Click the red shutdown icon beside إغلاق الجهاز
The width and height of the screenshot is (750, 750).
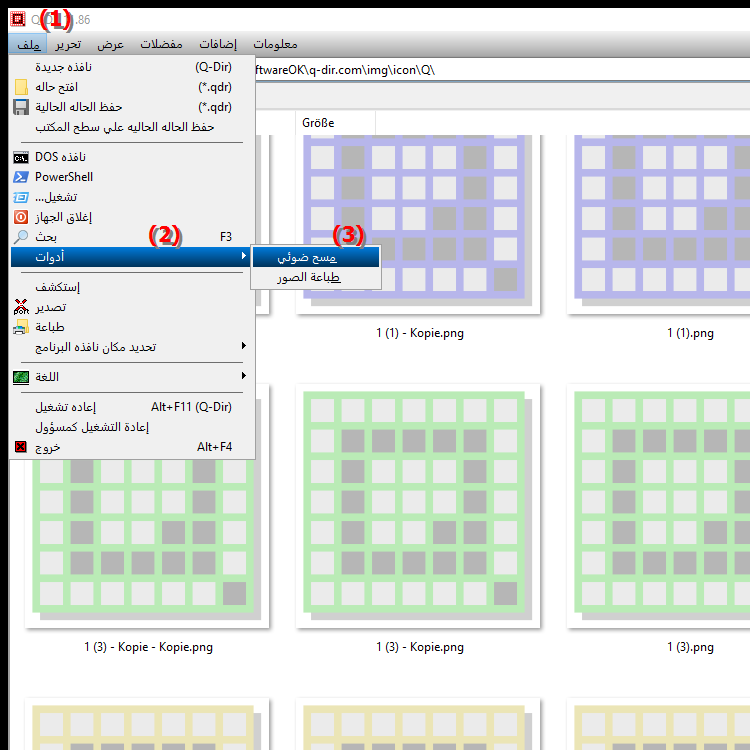click(21, 217)
